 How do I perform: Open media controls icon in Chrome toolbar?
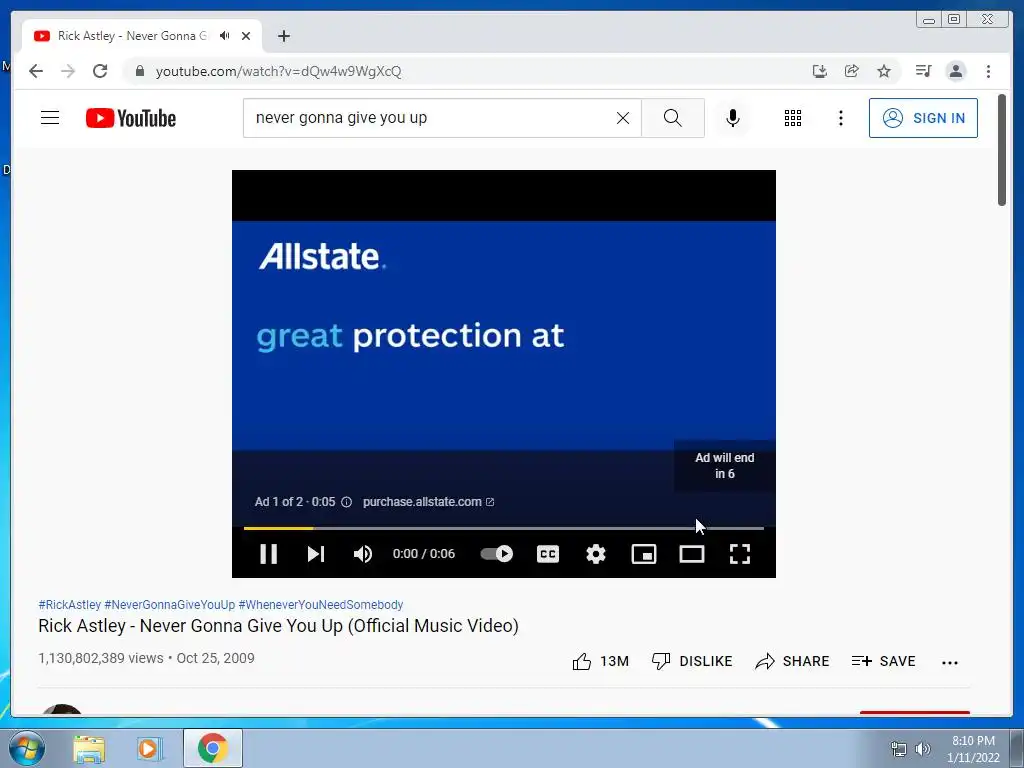[923, 71]
